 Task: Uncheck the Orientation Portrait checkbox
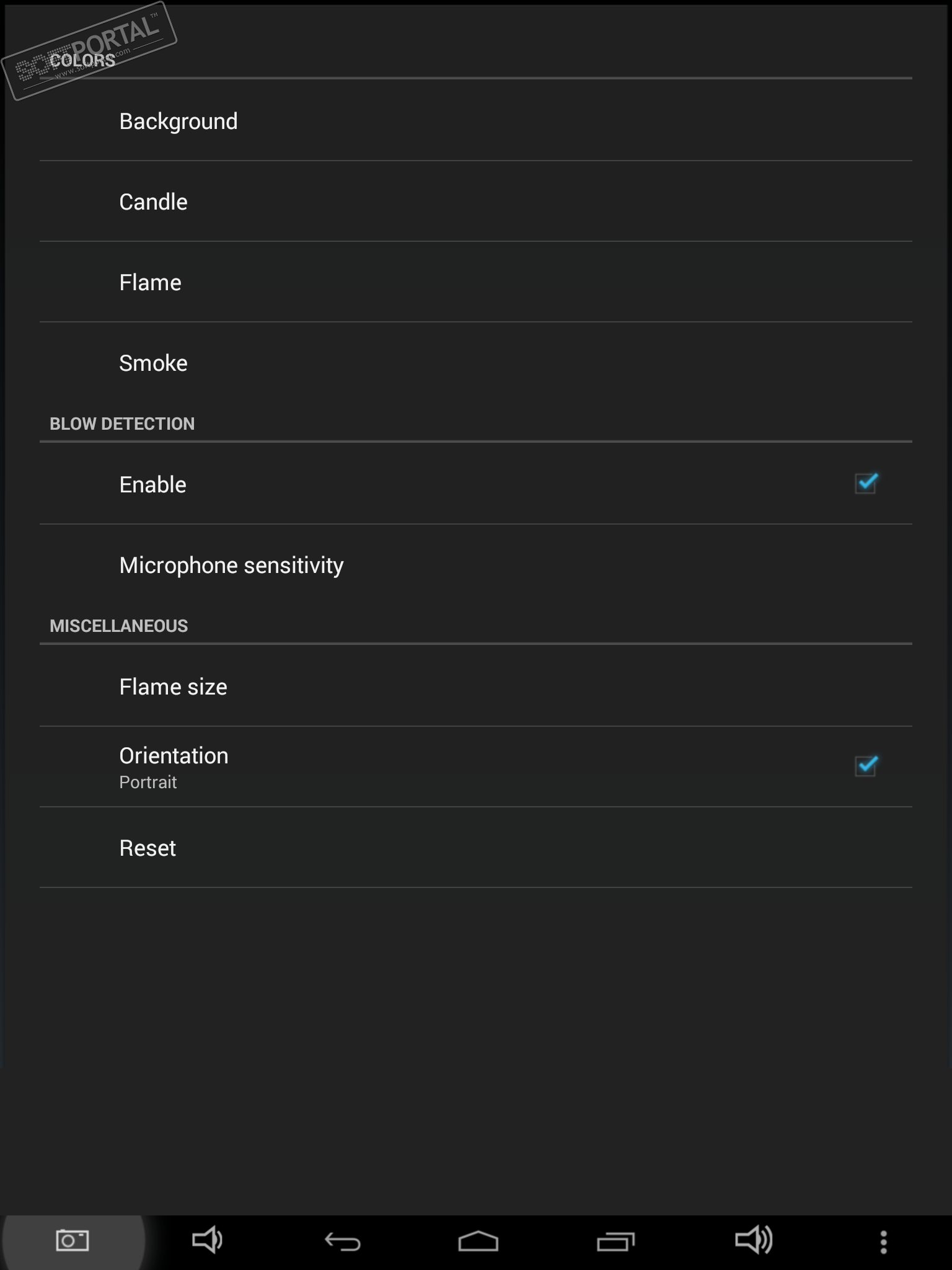click(x=866, y=766)
